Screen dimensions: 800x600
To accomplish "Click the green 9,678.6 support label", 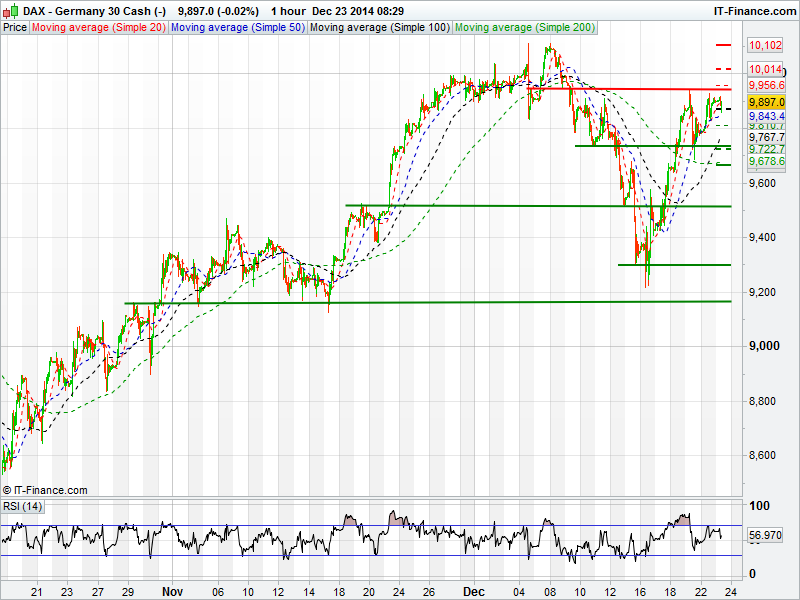I will 767,161.
